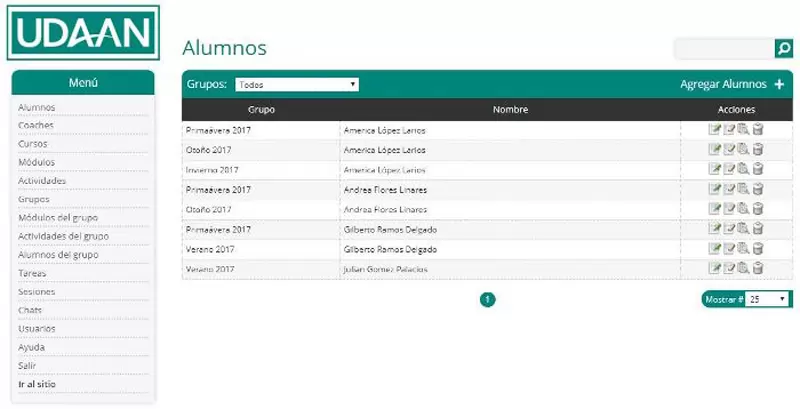The image size is (800, 409).
Task: Click first edit icon for Julian Gomez Palacios
Action: pyautogui.click(x=714, y=268)
